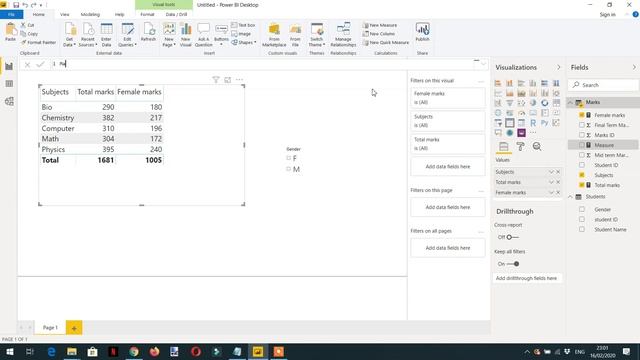Open the Format paint roller pane
Viewport: 640px width, 360px height.
point(520,147)
